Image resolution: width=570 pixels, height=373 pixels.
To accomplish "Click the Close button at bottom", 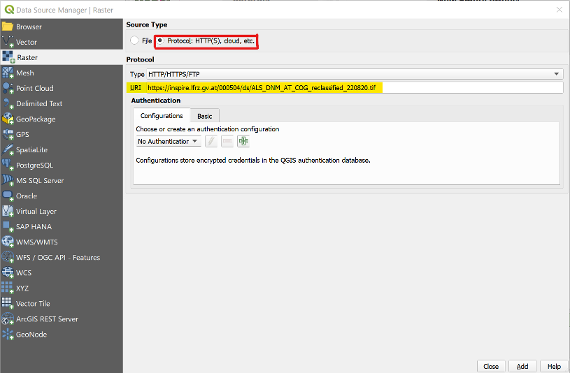I will point(491,366).
